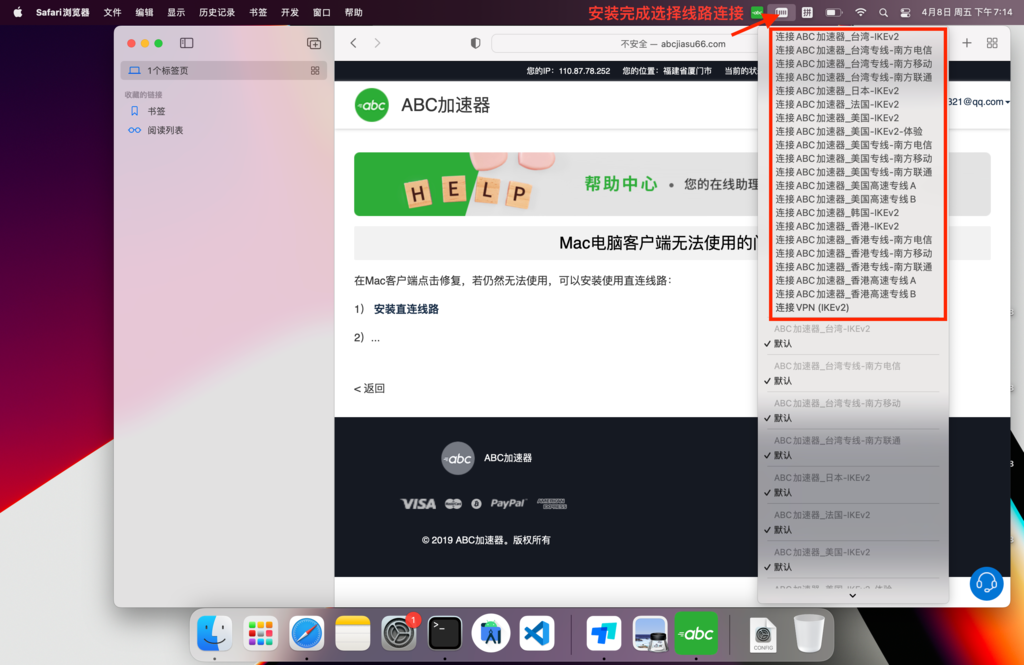Open the Preview app in the Dock
Image resolution: width=1024 pixels, height=665 pixels.
(650, 633)
